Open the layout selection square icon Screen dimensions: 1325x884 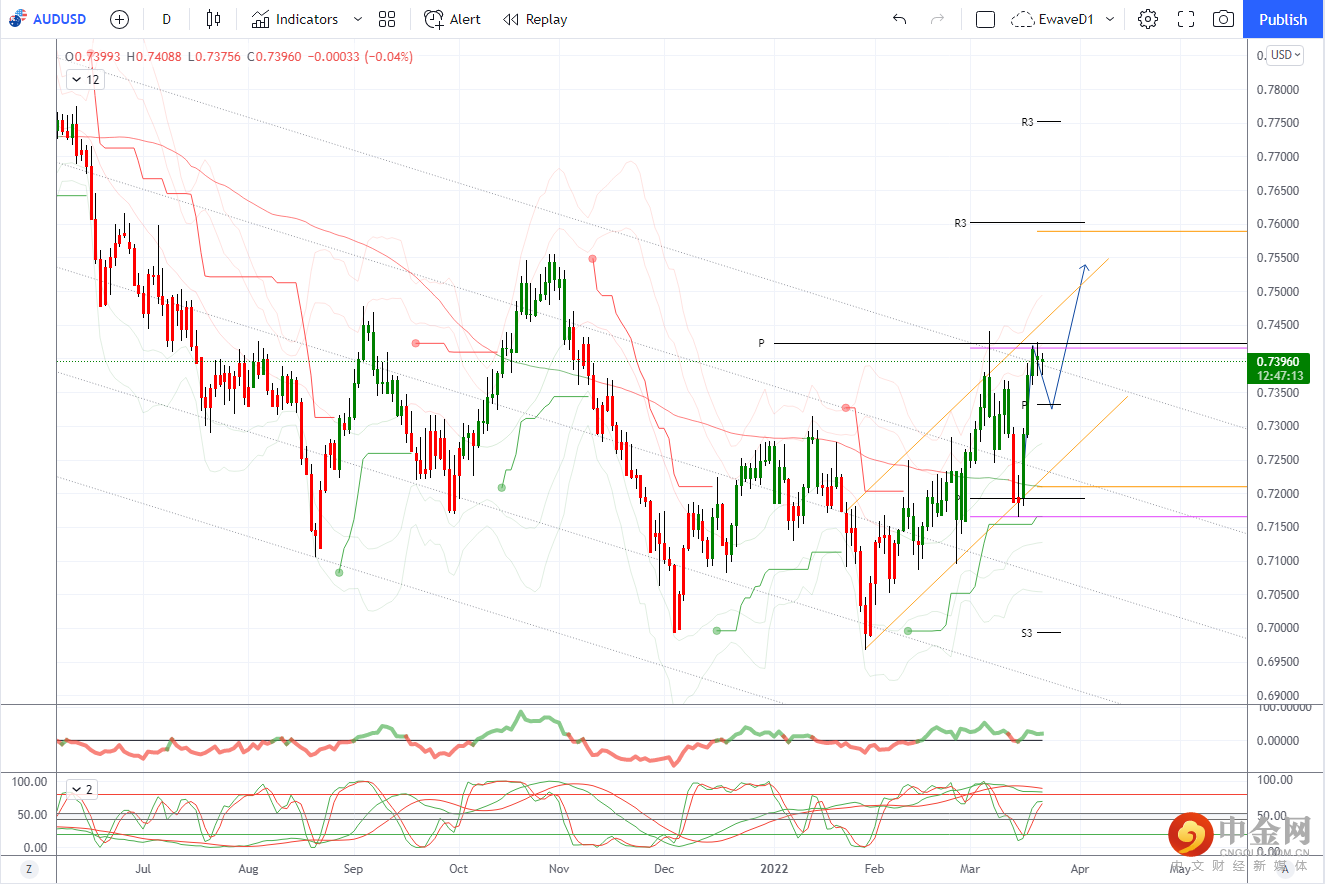(x=985, y=19)
